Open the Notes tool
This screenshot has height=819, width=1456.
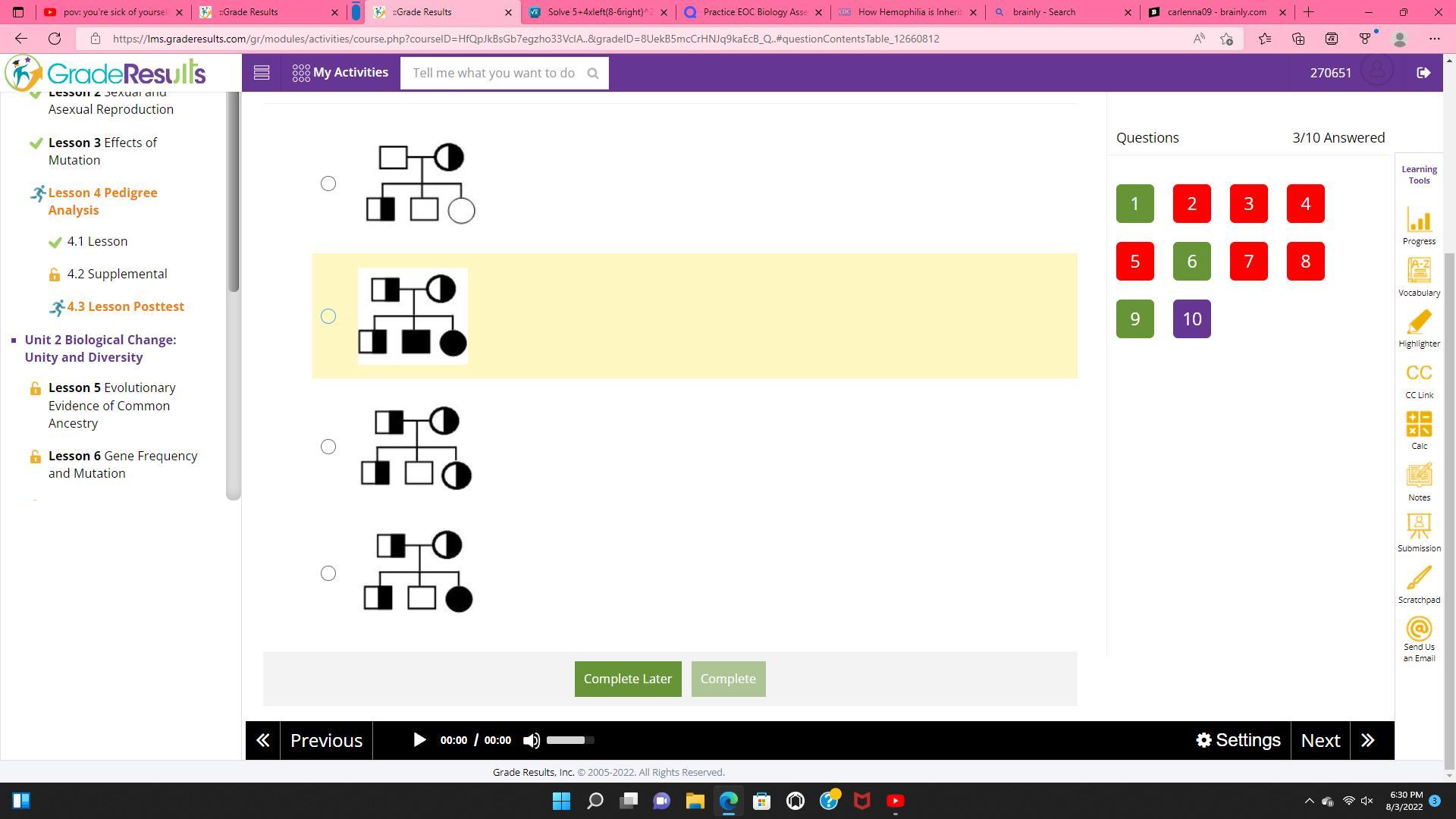tap(1418, 481)
